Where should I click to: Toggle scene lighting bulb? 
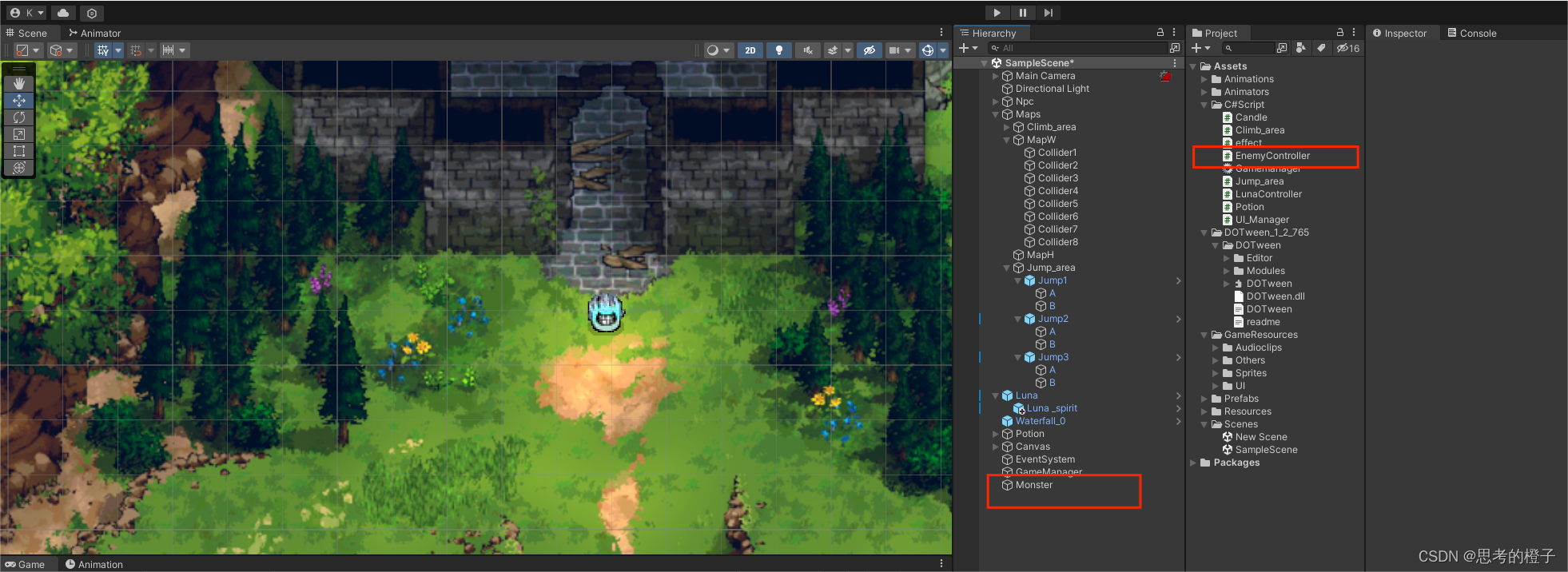point(779,50)
